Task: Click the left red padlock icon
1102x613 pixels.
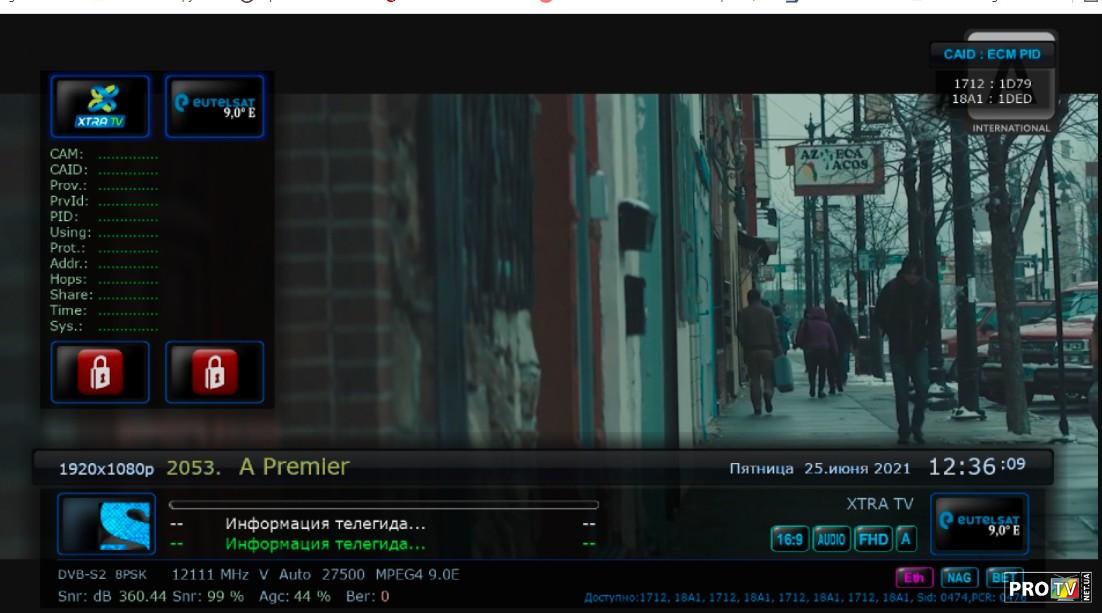Action: pos(99,372)
